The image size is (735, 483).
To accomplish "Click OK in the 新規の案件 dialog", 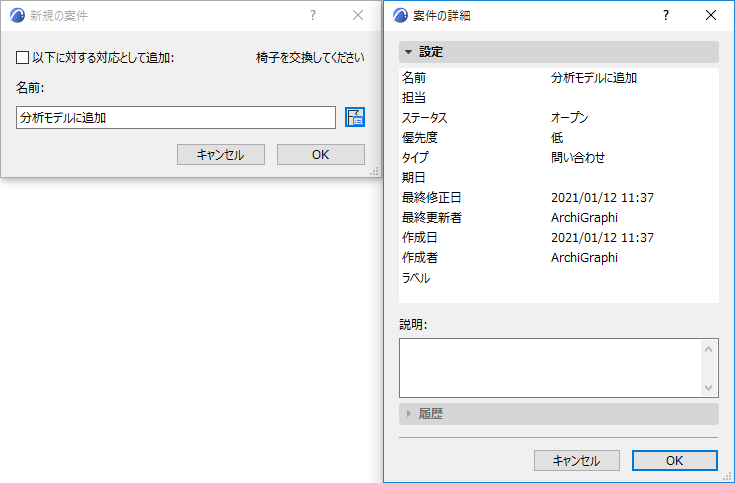I will [x=320, y=154].
